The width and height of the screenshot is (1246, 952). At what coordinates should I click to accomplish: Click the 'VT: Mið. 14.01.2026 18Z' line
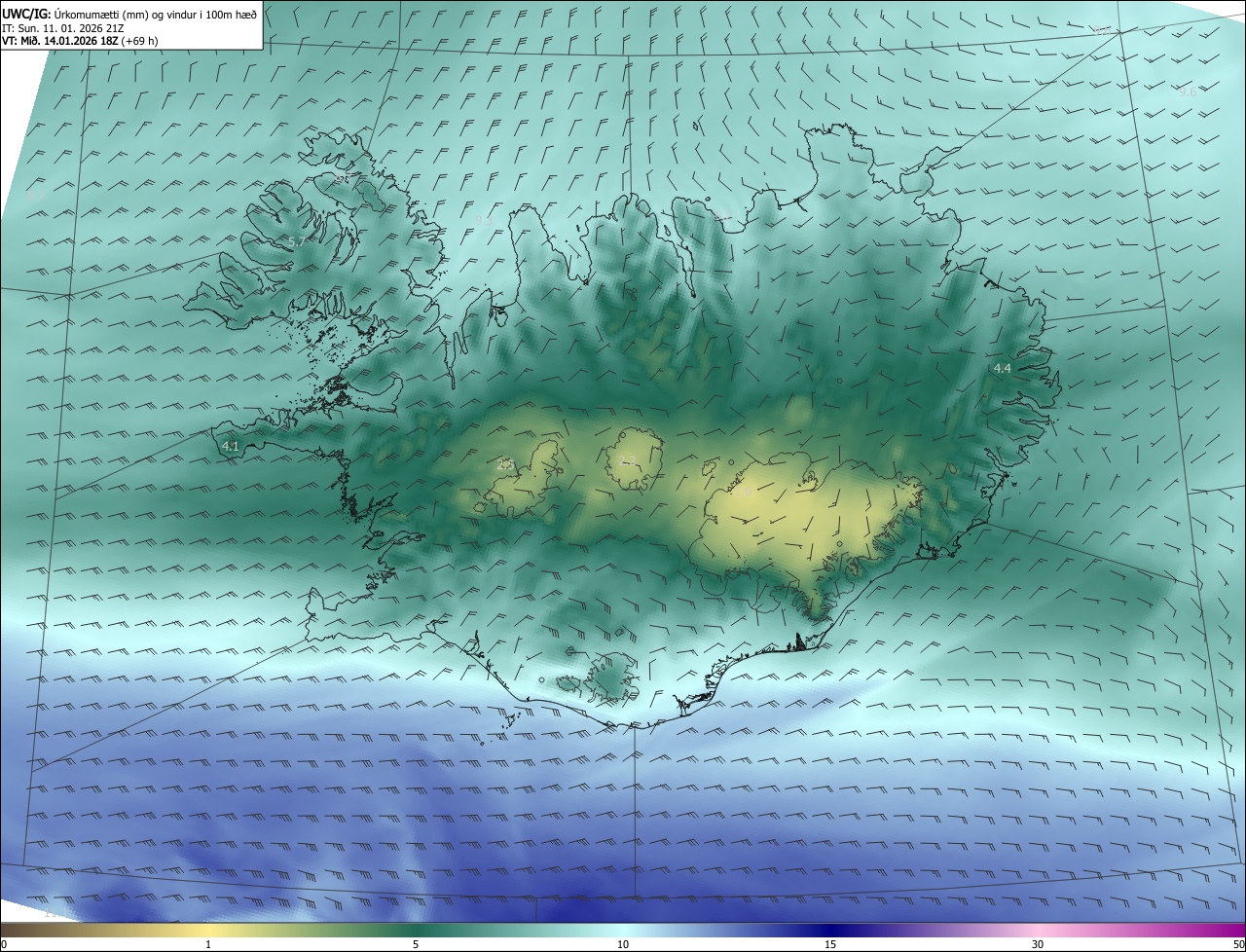60,41
